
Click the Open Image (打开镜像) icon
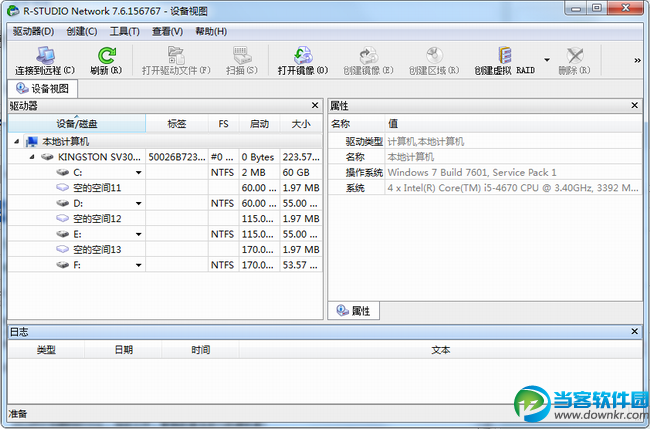(303, 55)
